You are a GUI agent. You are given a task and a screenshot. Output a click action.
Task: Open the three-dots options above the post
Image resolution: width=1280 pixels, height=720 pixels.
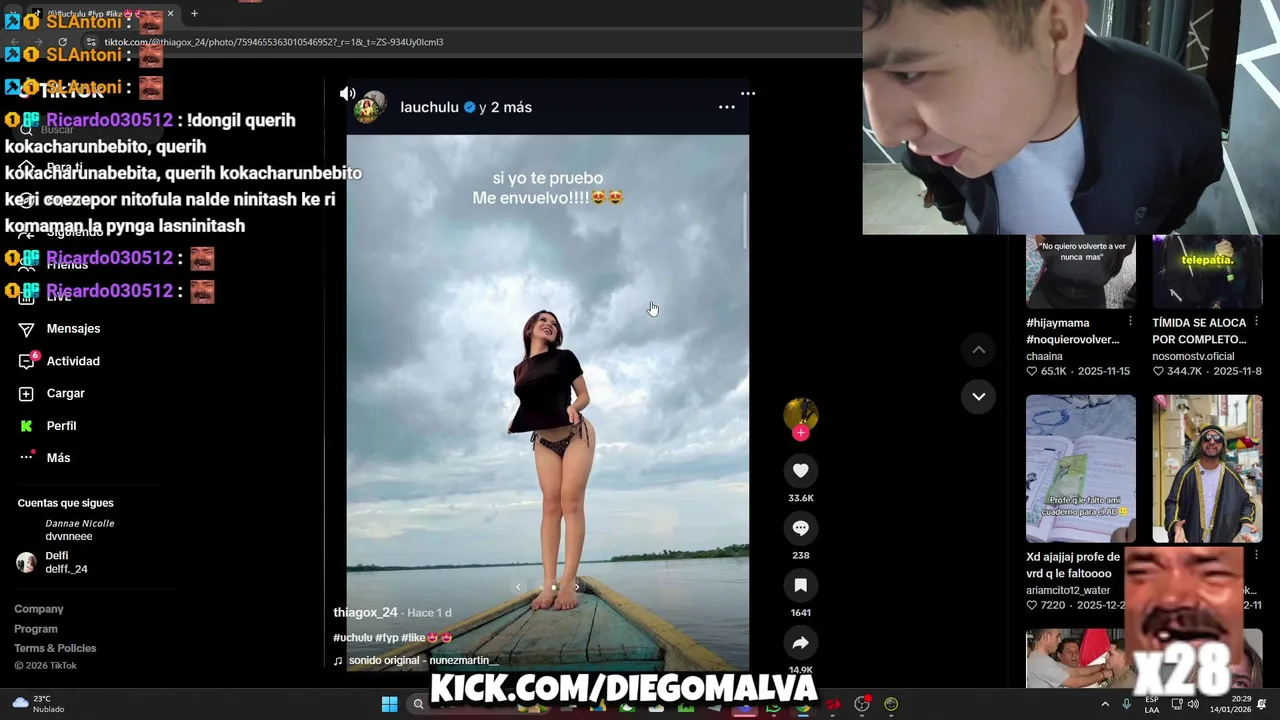point(747,93)
